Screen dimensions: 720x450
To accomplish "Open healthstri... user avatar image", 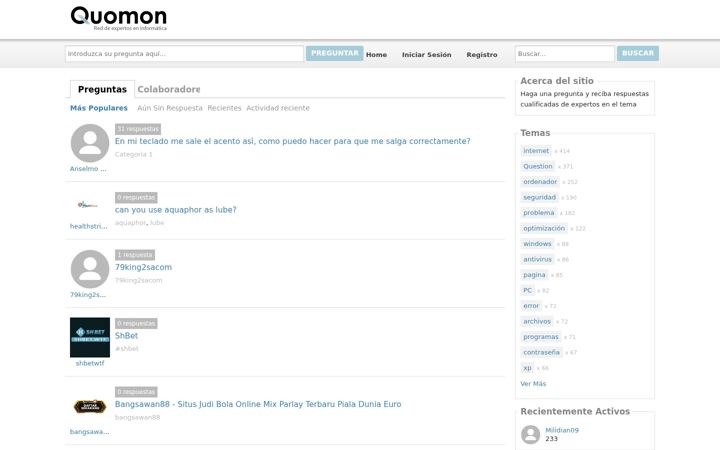I will pyautogui.click(x=88, y=204).
